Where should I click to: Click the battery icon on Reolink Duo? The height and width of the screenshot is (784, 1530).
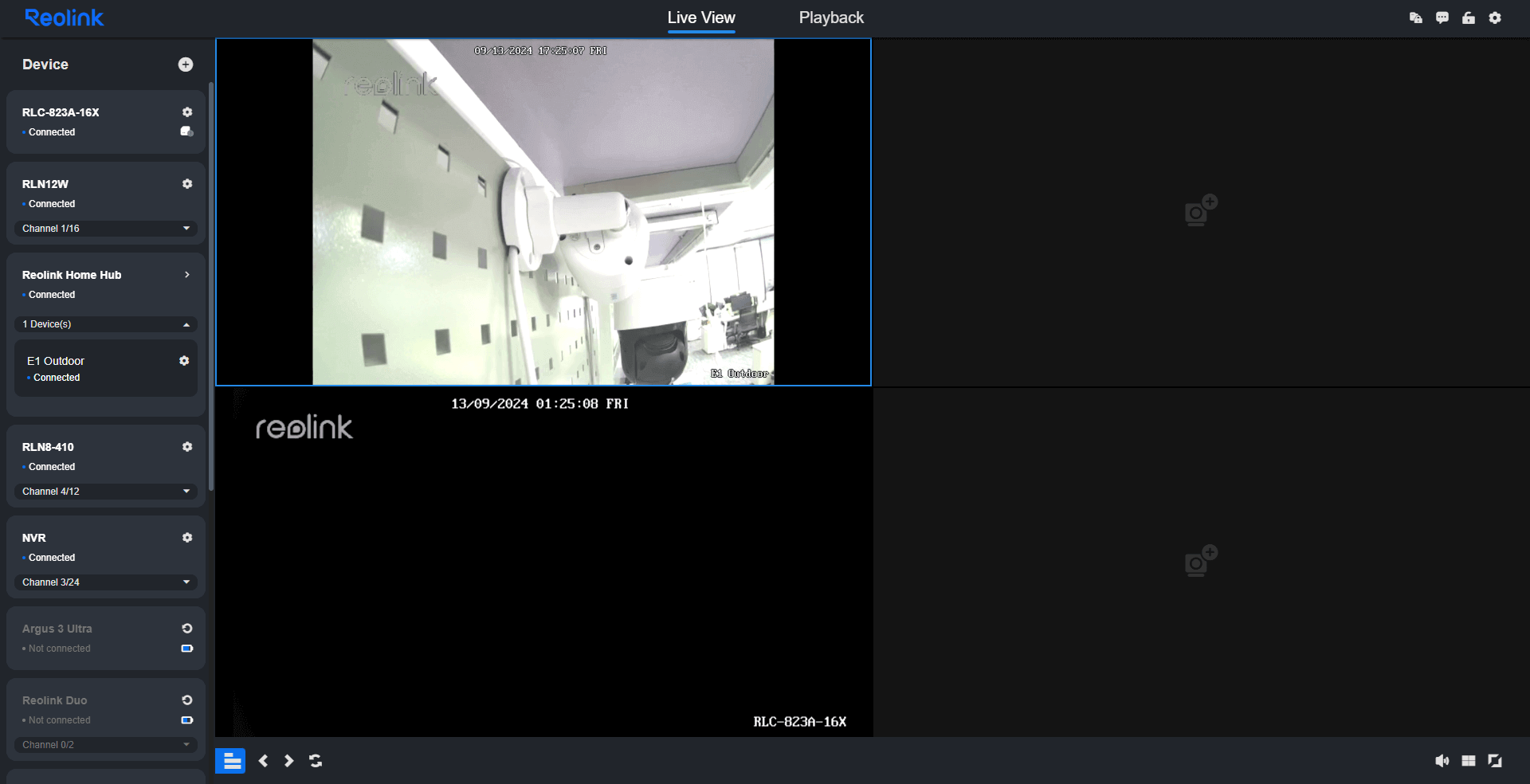tap(187, 720)
